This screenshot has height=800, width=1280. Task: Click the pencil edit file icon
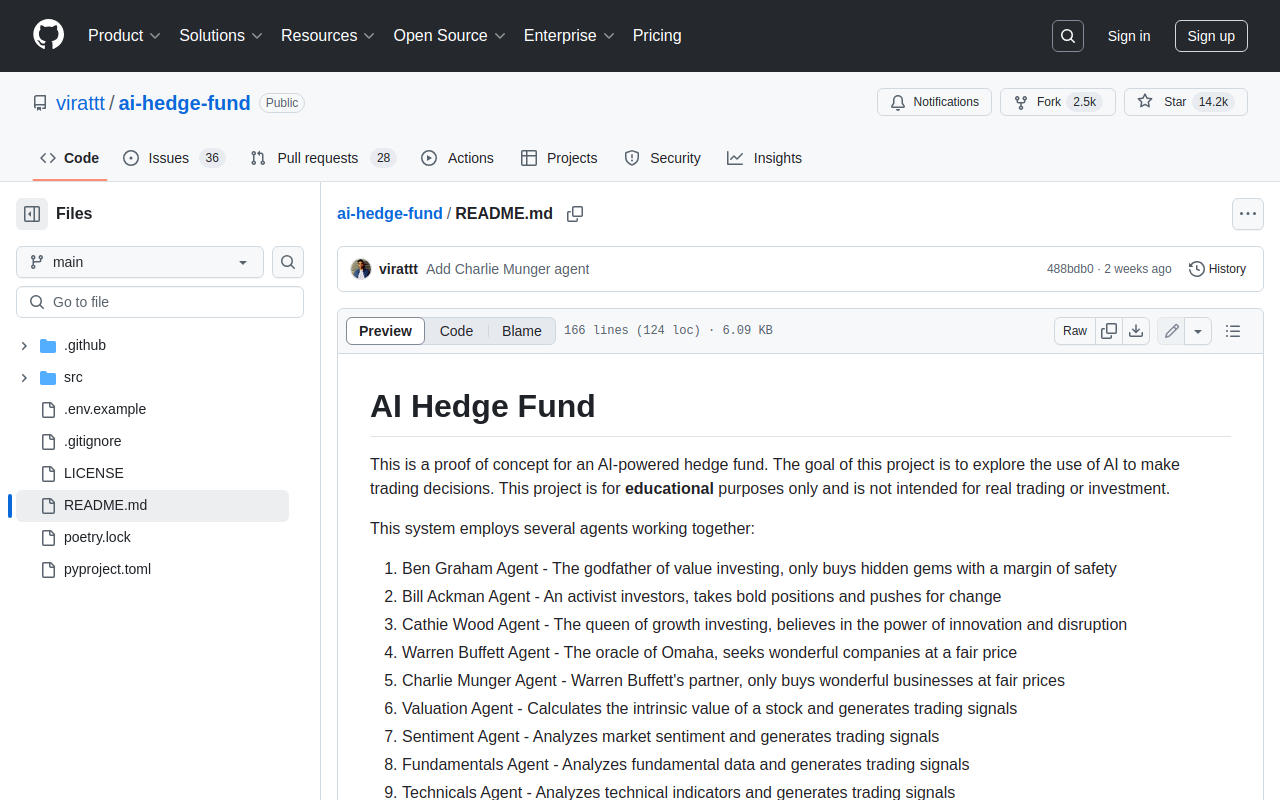pos(1172,331)
